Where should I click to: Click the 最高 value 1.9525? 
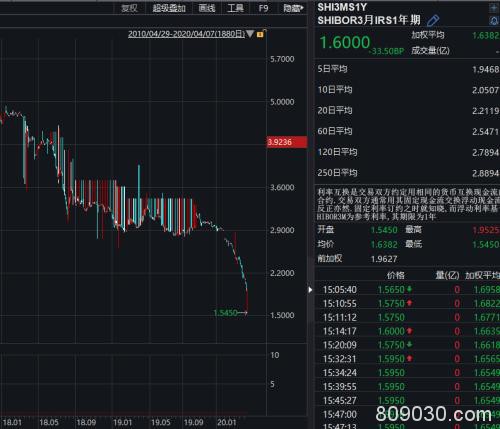coord(486,230)
